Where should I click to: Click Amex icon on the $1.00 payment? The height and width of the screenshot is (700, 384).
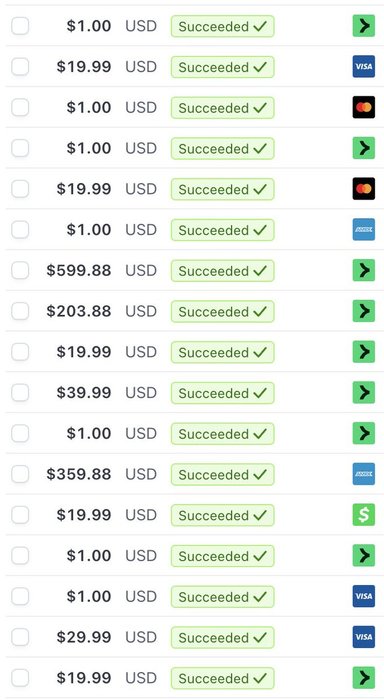pyautogui.click(x=363, y=229)
